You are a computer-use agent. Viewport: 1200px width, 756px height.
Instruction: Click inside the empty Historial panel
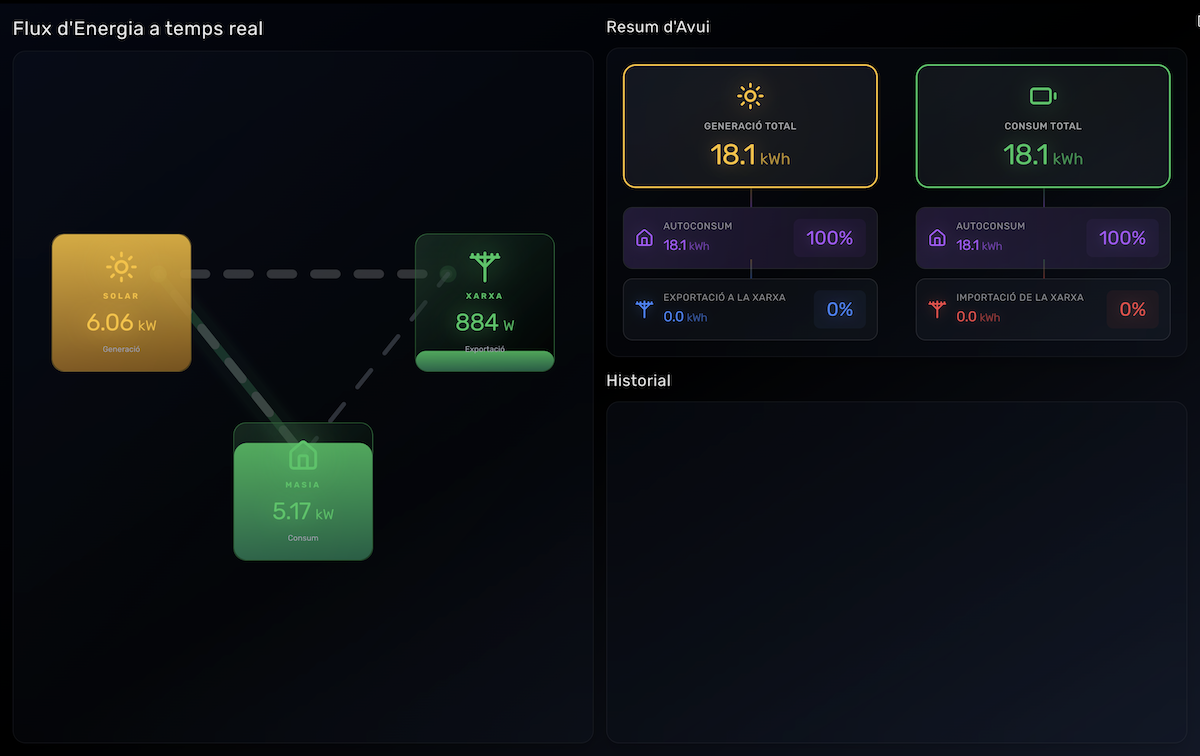pos(896,570)
